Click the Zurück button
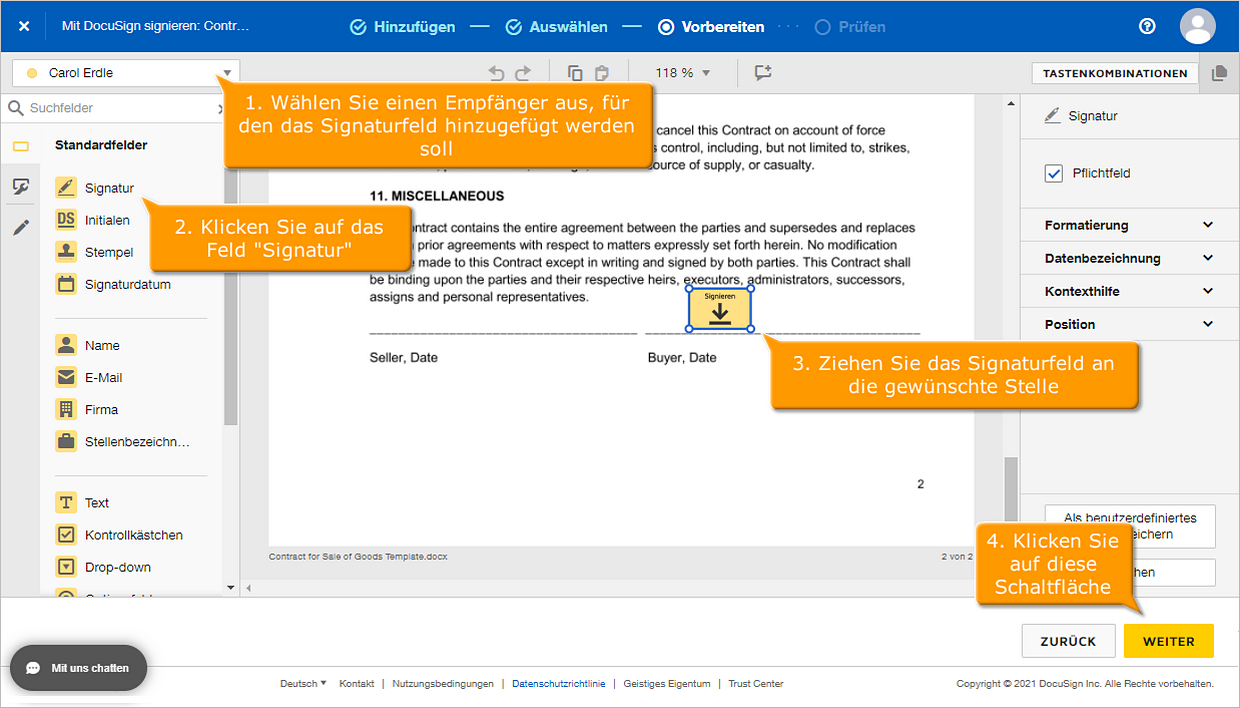1240x708 pixels. (1069, 641)
